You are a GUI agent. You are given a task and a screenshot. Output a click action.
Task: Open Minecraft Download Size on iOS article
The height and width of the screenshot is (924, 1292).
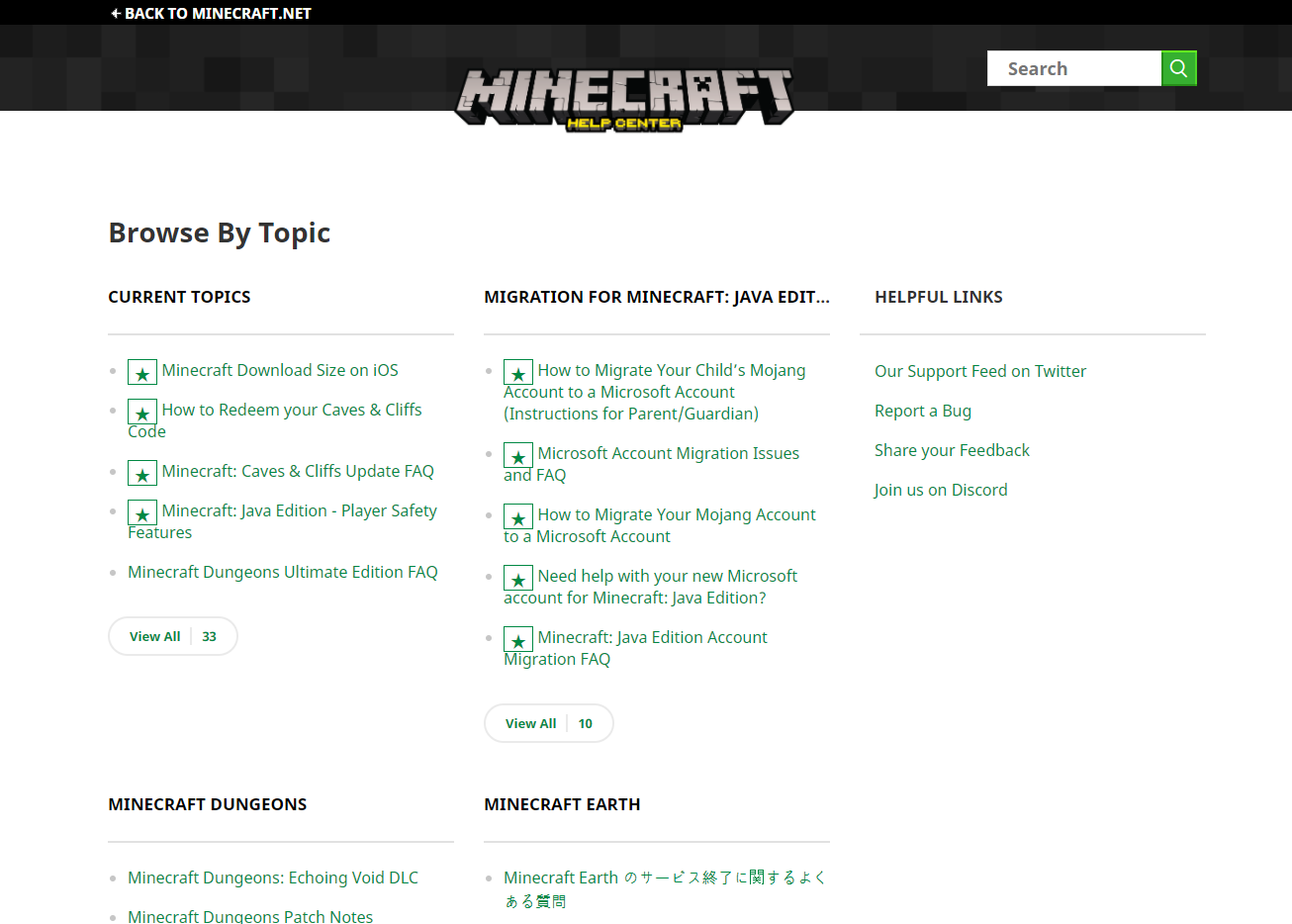[280, 370]
